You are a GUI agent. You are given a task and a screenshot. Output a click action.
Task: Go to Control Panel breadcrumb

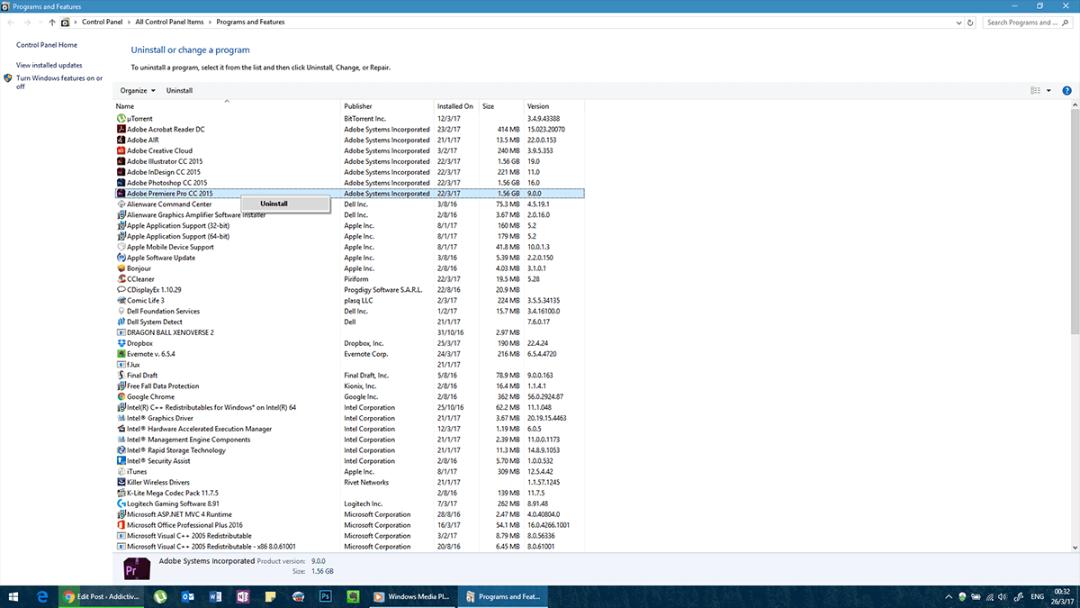click(x=102, y=22)
